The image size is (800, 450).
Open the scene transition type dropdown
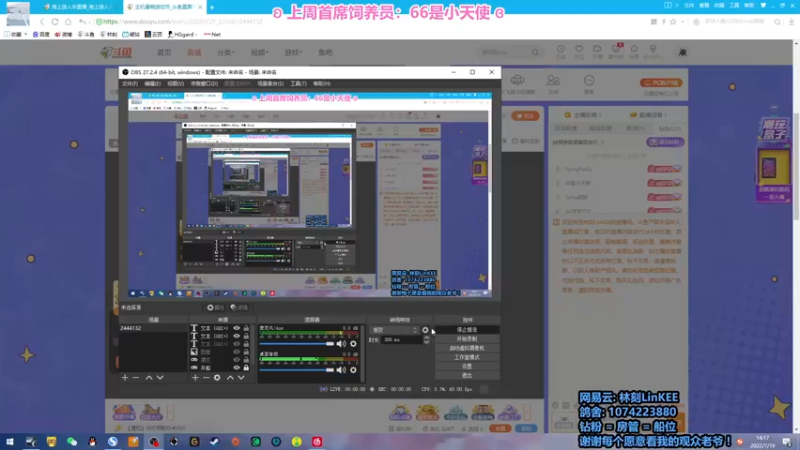394,330
